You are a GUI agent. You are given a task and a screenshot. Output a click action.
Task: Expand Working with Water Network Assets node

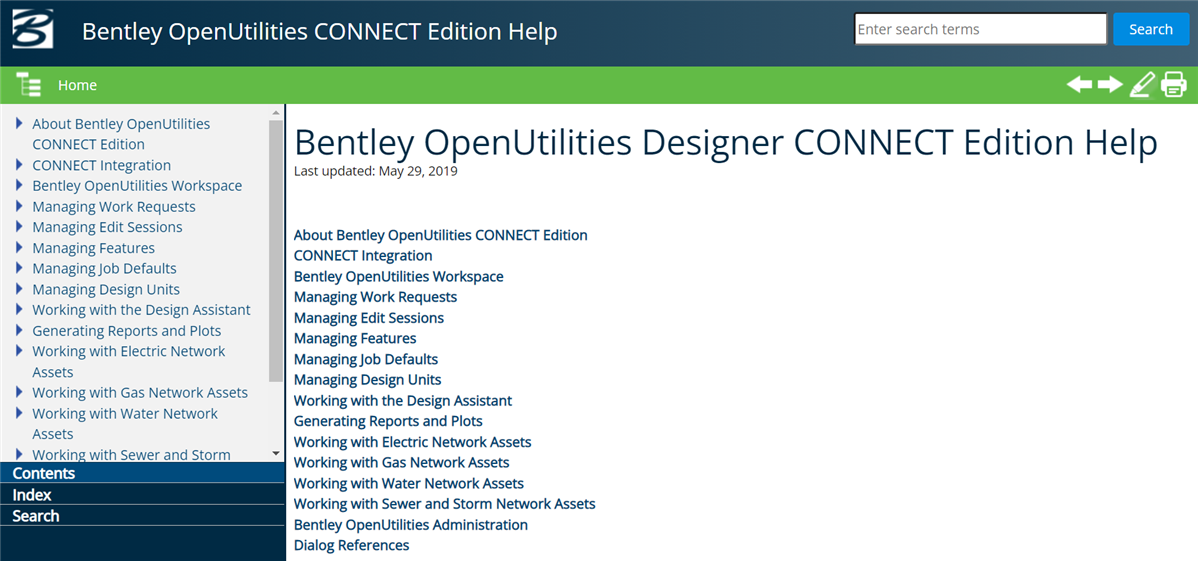click(x=19, y=413)
